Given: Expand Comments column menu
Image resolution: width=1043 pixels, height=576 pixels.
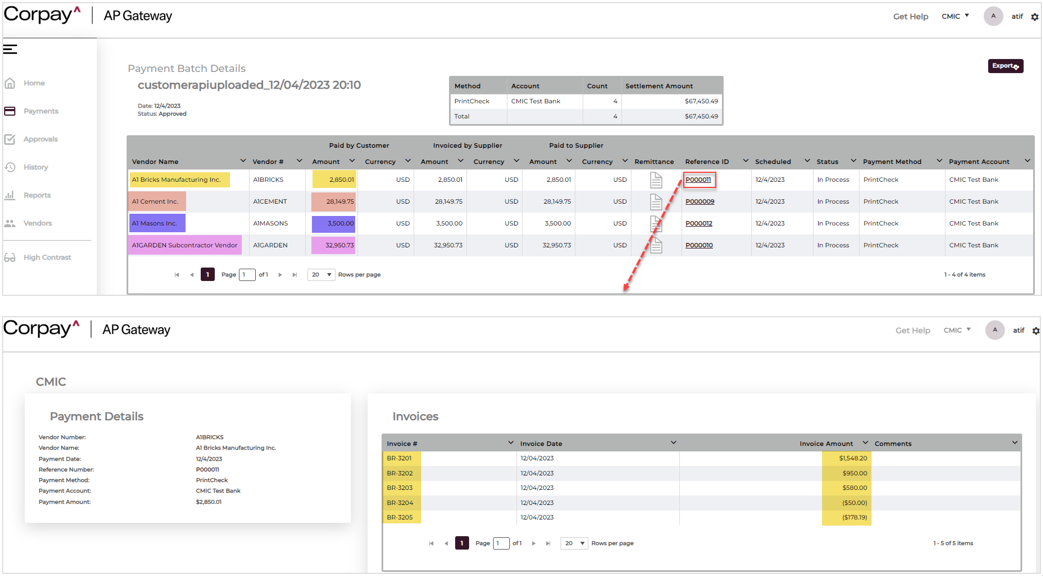Looking at the screenshot, I should (x=1014, y=443).
